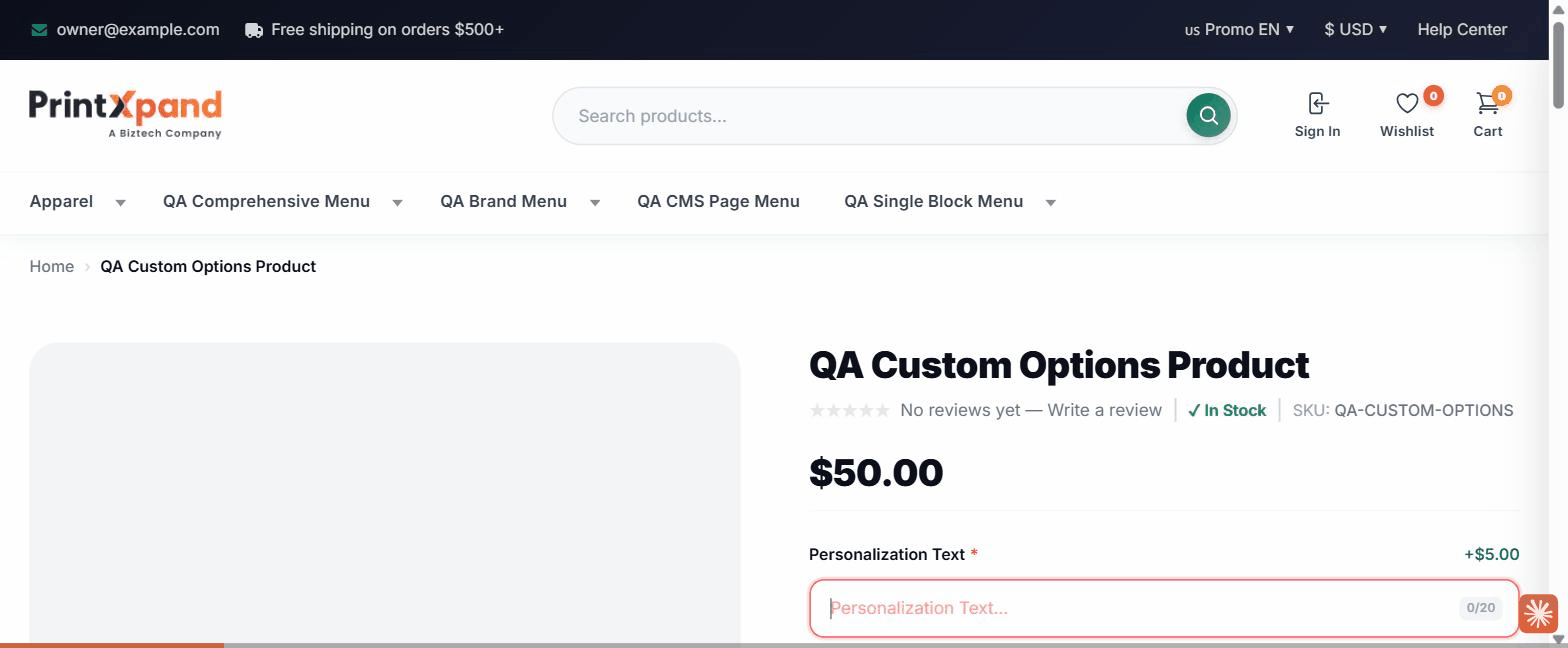Click the orange starburst assistant icon
Screen dimensions: 1568x648
point(1538,613)
